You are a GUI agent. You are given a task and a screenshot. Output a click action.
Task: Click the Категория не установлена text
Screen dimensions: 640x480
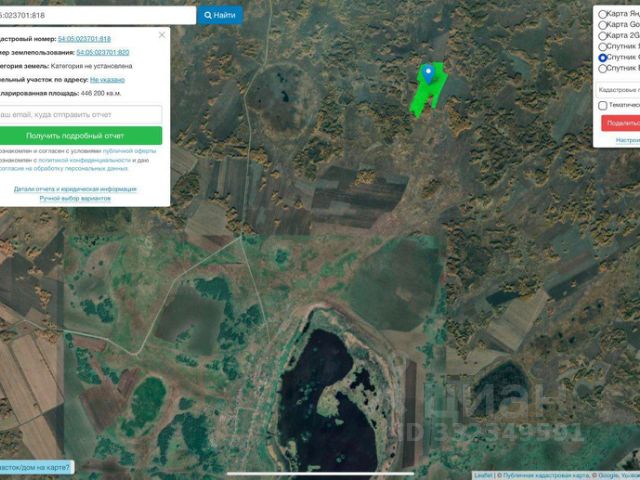click(x=91, y=66)
